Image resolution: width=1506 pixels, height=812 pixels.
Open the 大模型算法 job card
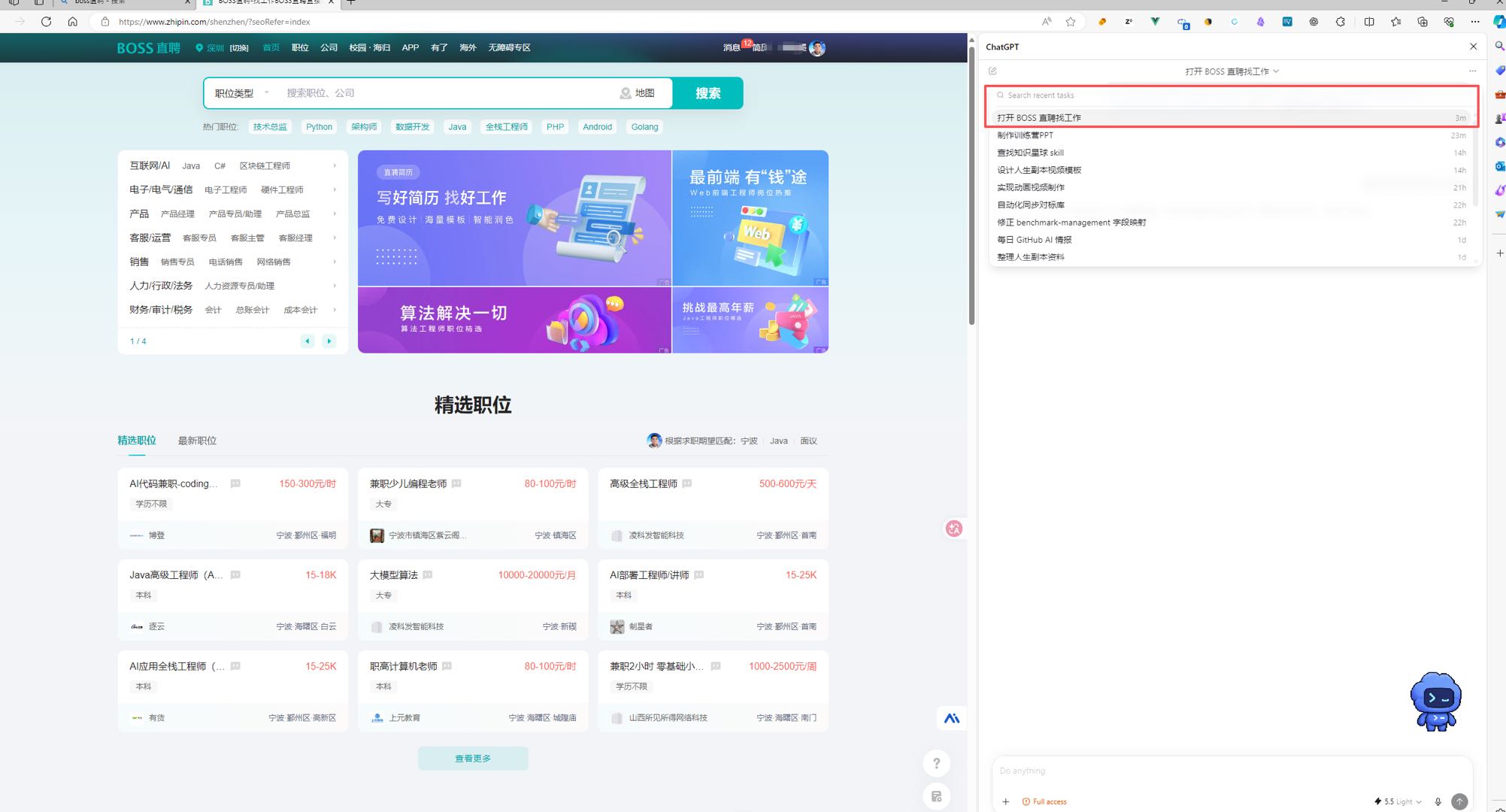pyautogui.click(x=473, y=600)
